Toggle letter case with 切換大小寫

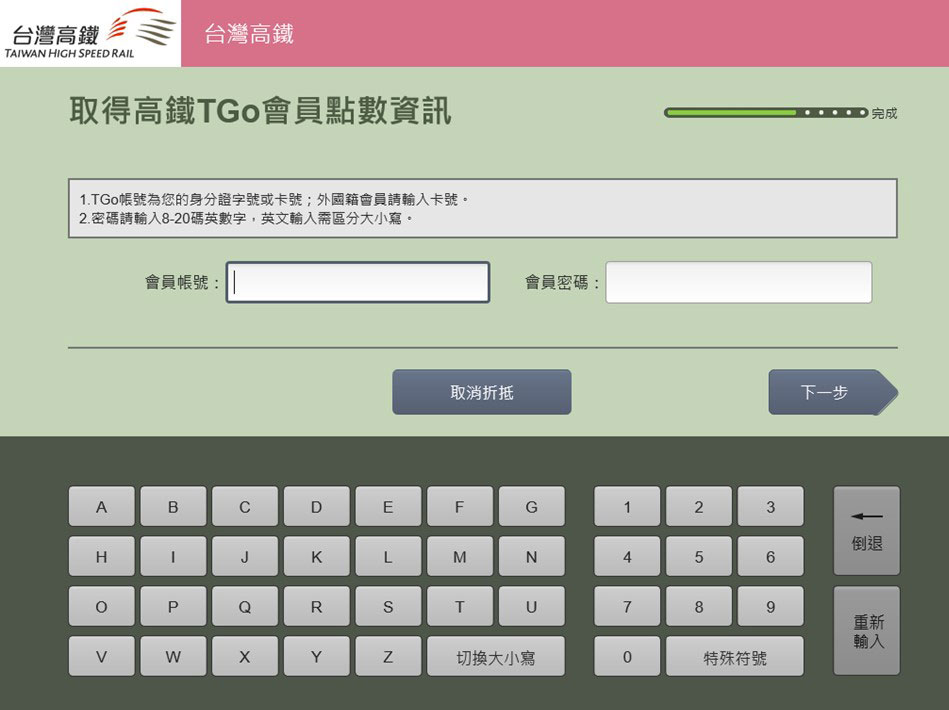(x=496, y=656)
